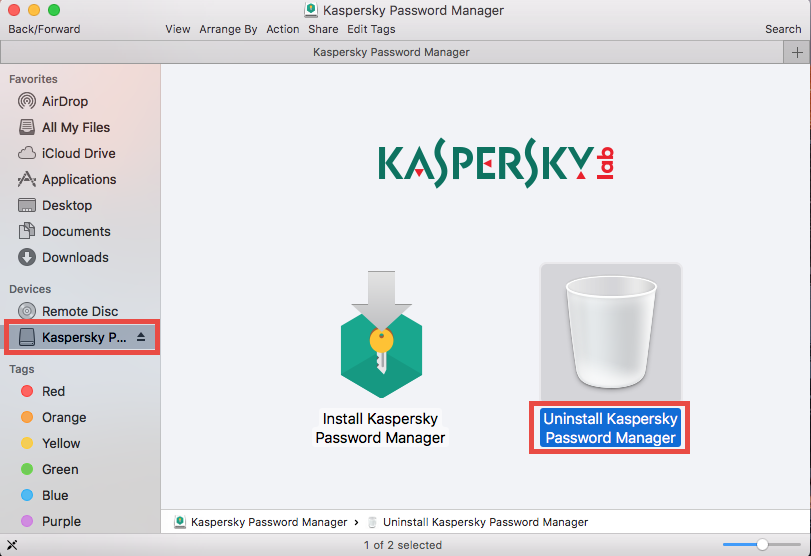811x556 pixels.
Task: Open the Arrange By menu
Action: (228, 29)
